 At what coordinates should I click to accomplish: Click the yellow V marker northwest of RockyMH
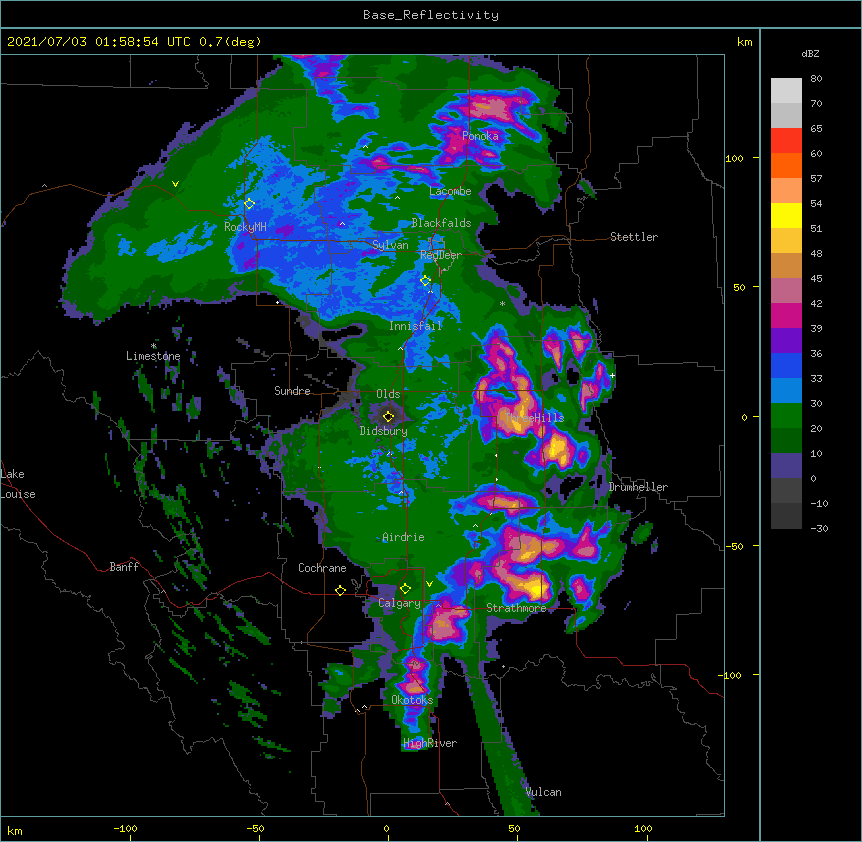click(x=175, y=184)
